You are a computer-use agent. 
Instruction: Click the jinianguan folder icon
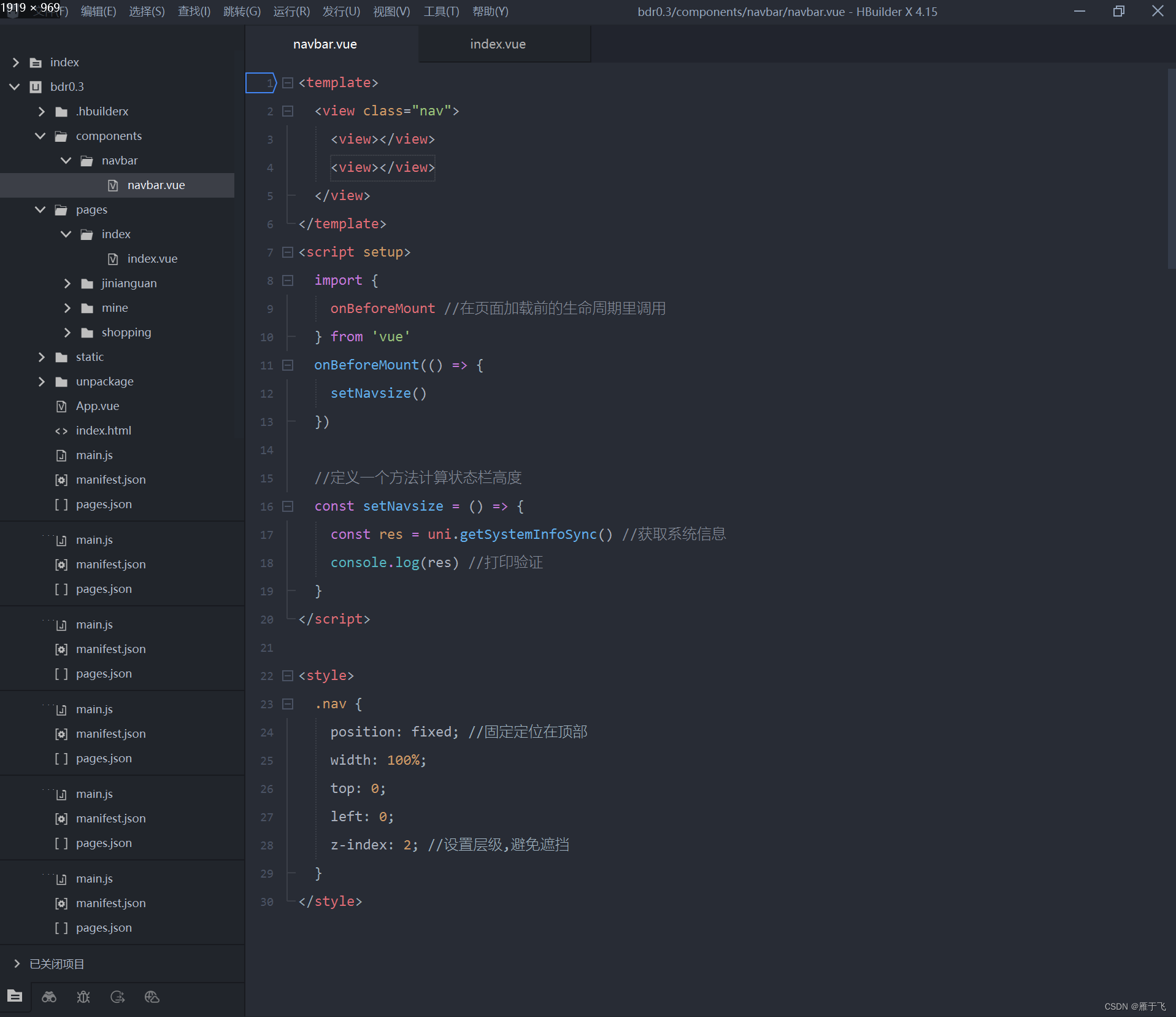(87, 284)
